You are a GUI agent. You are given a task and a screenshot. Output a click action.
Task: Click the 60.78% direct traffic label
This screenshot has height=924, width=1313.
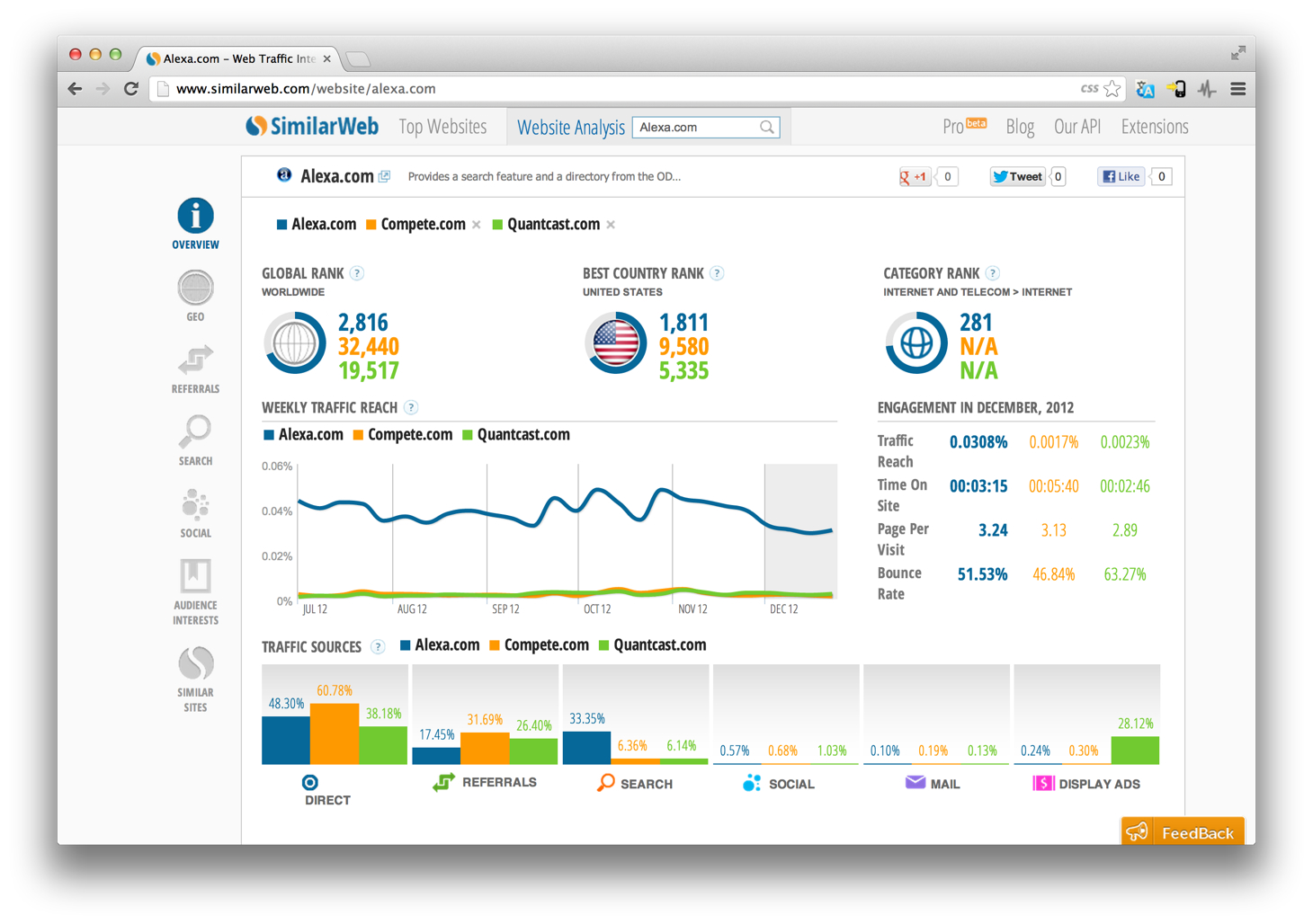coord(335,691)
